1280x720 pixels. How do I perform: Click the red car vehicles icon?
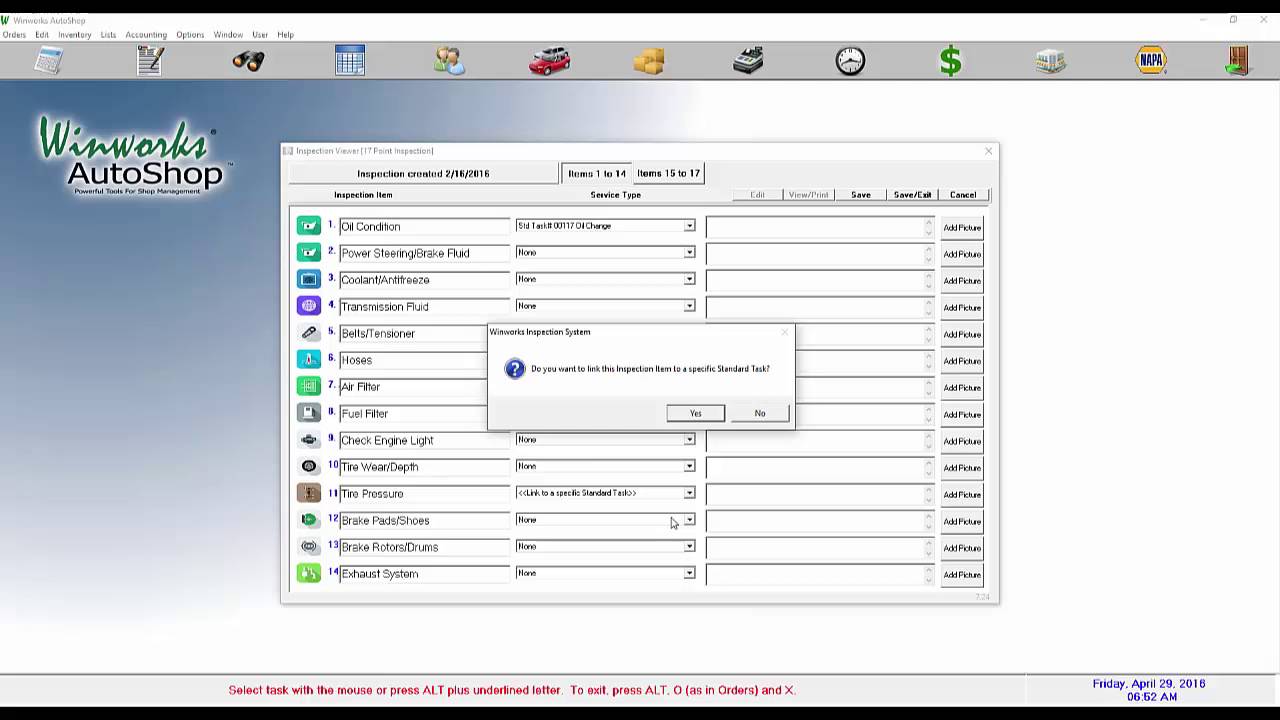549,61
